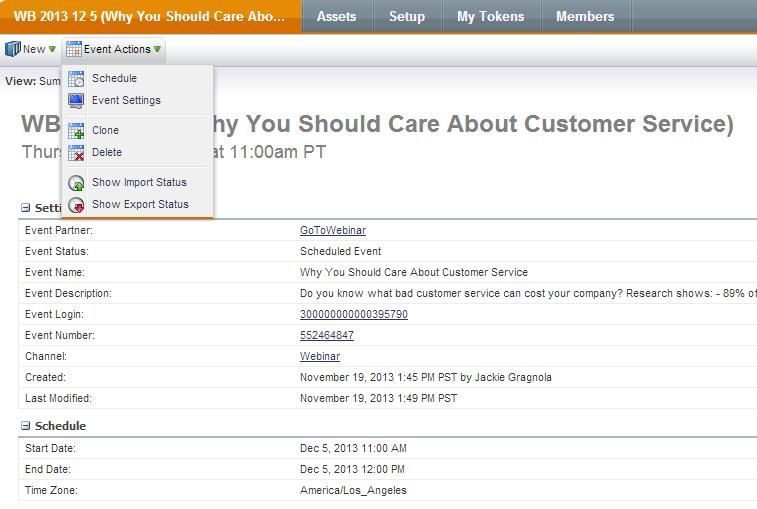Image resolution: width=757 pixels, height=509 pixels.
Task: Switch to the Assets tab
Action: 336,16
